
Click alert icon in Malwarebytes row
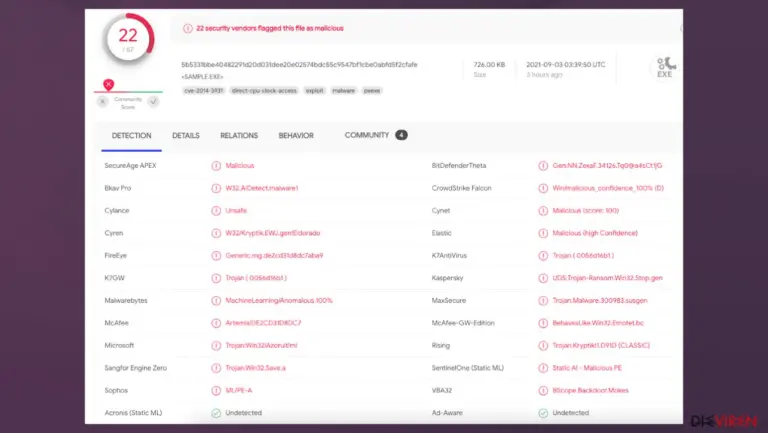point(216,301)
